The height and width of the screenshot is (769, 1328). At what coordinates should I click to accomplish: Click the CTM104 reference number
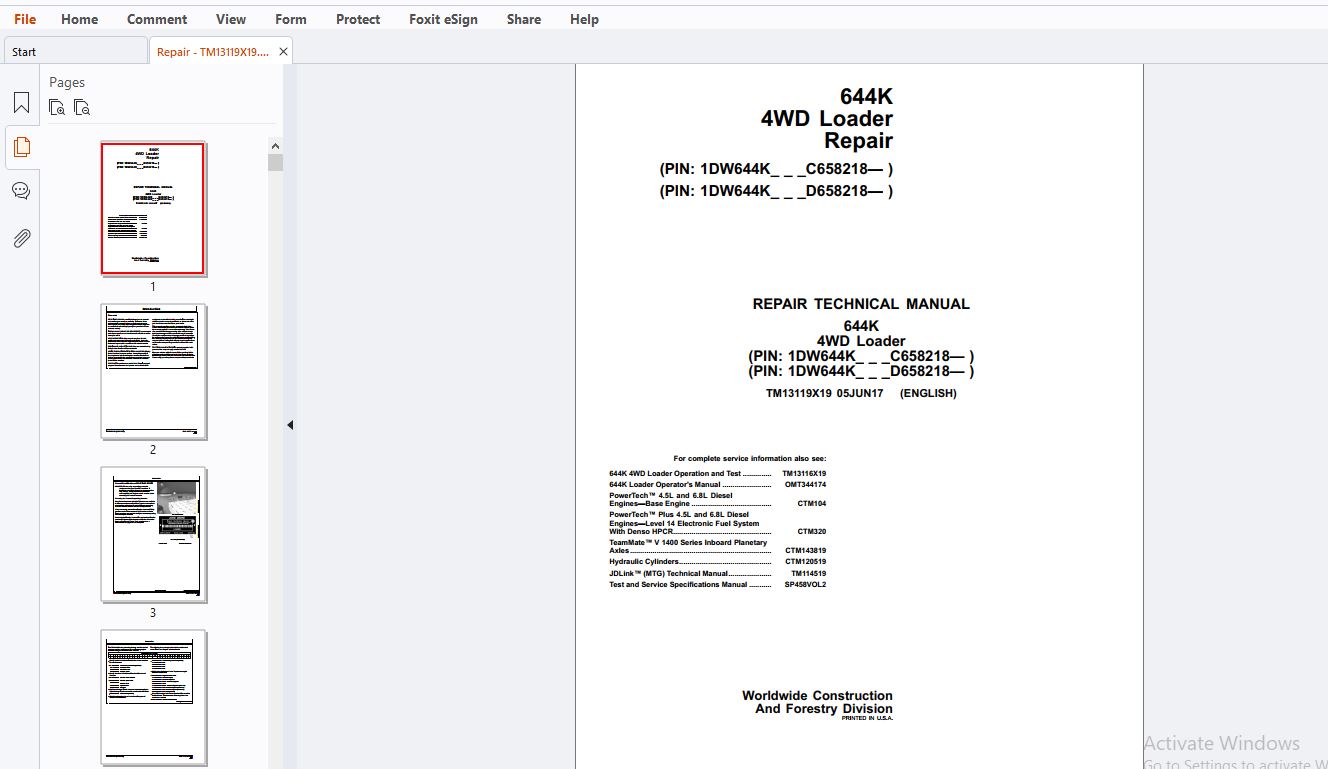tap(812, 504)
